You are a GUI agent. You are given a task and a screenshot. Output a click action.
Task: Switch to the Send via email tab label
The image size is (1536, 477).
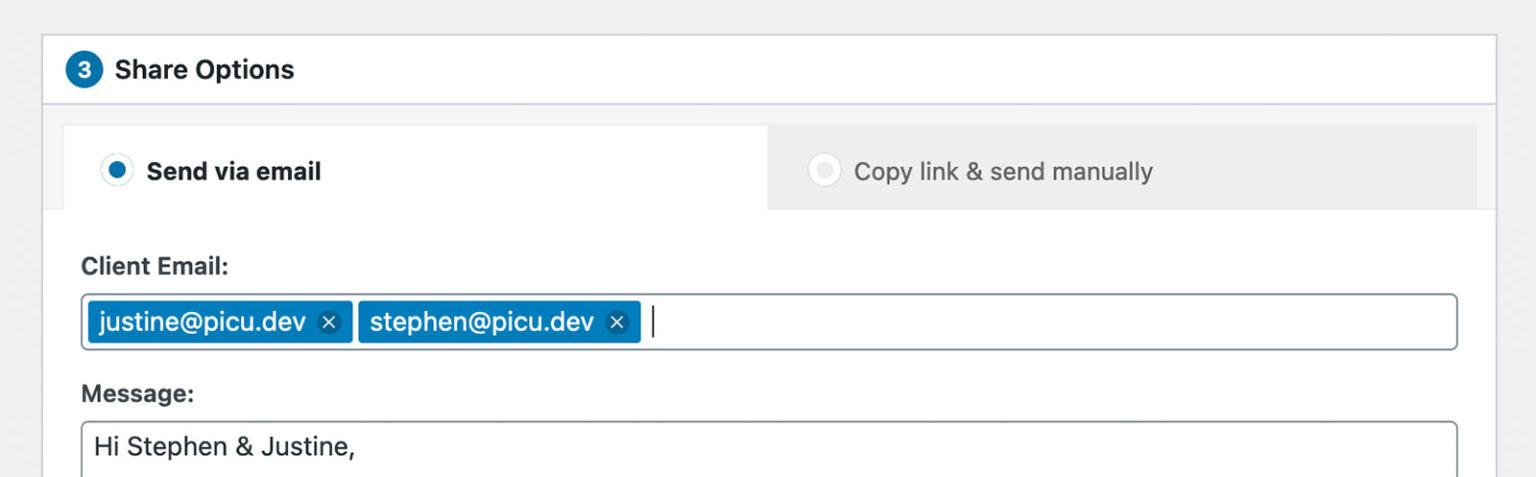234,172
